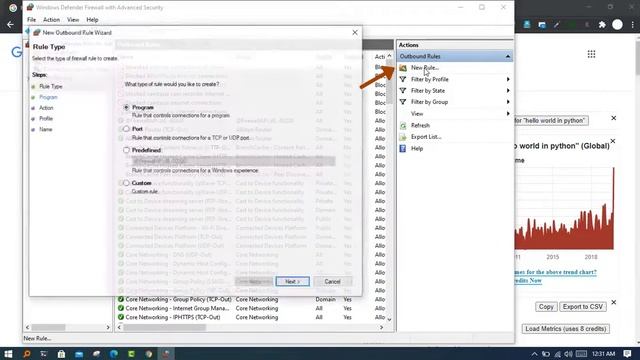Click Export to CSV in browser
The image size is (640, 360).
click(582, 307)
